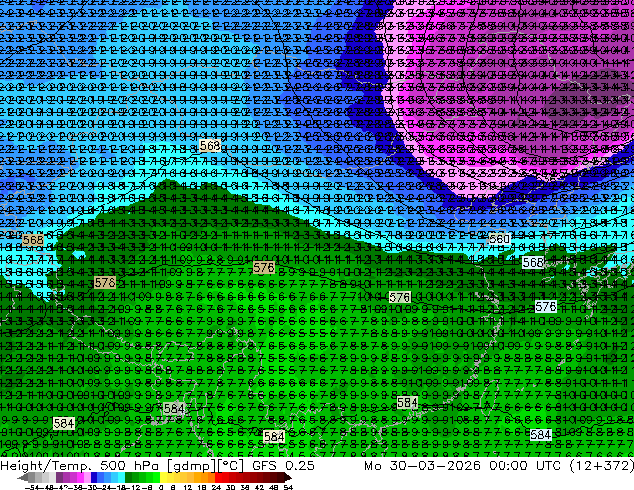The image size is (634, 490).
Task: Click the 'Height/Temp. 500 hPa' title text
Action: coord(79,466)
